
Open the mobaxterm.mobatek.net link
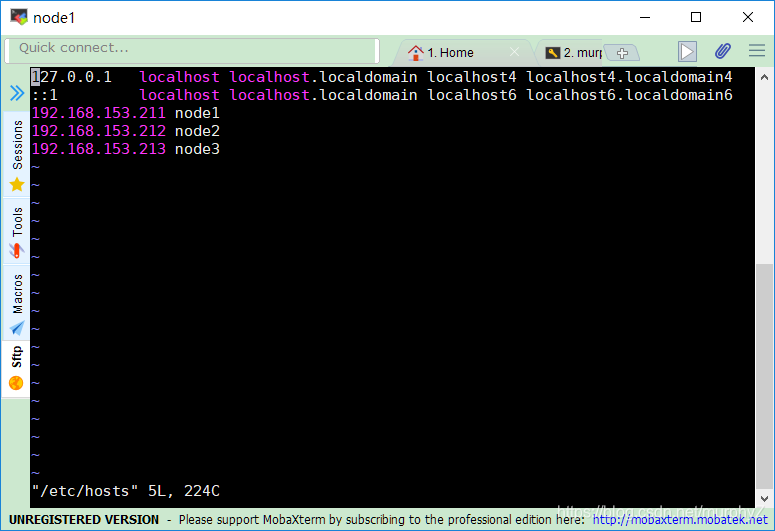click(680, 520)
